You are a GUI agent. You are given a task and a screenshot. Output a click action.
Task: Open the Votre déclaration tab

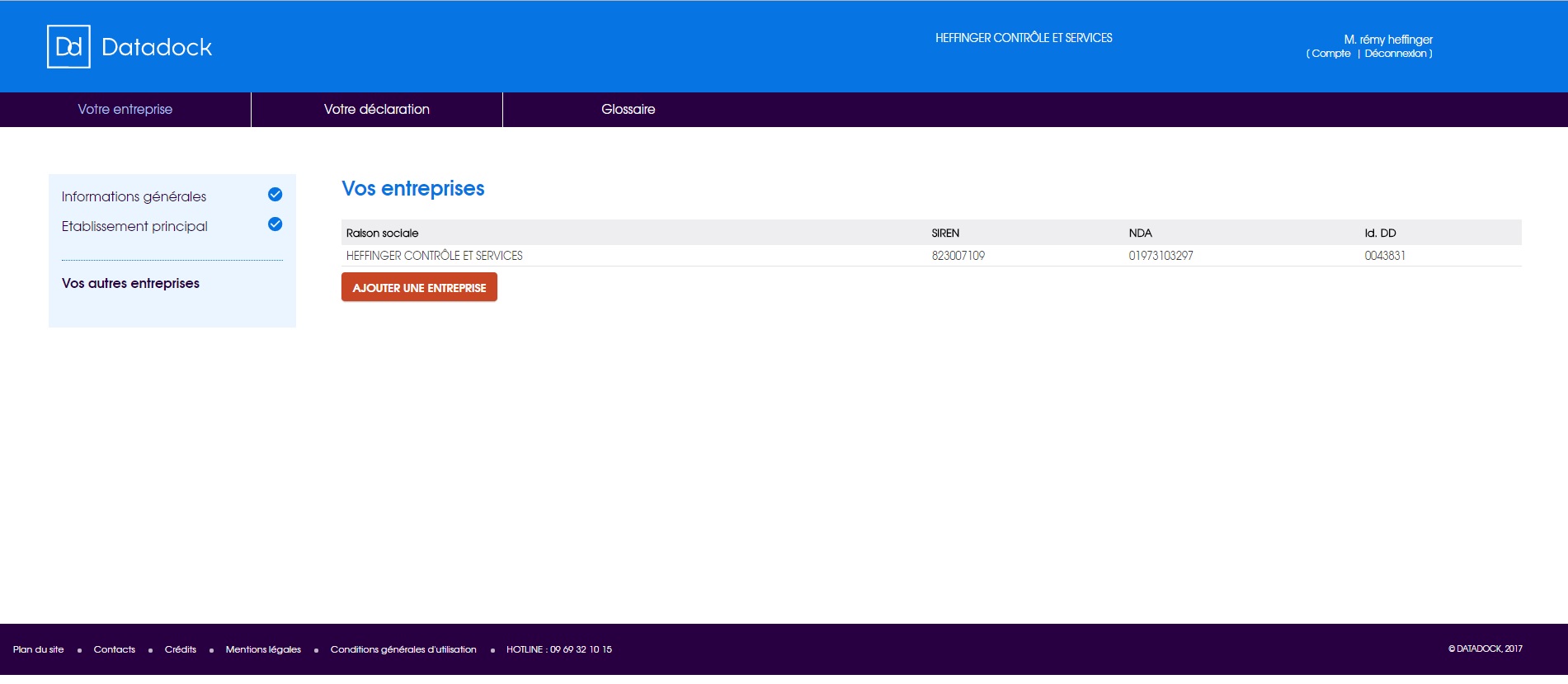(377, 110)
